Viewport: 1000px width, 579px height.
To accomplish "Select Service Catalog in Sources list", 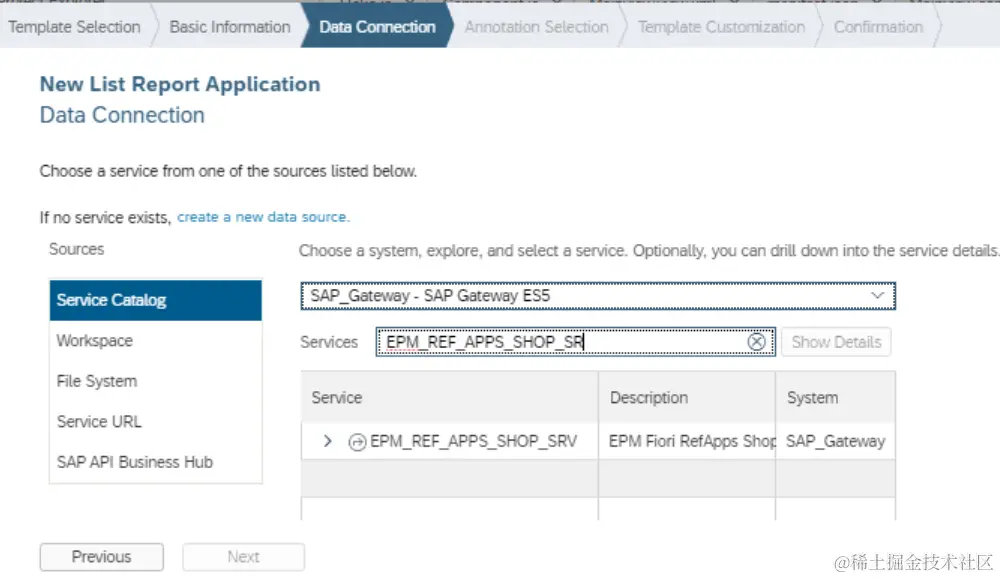I will (156, 300).
